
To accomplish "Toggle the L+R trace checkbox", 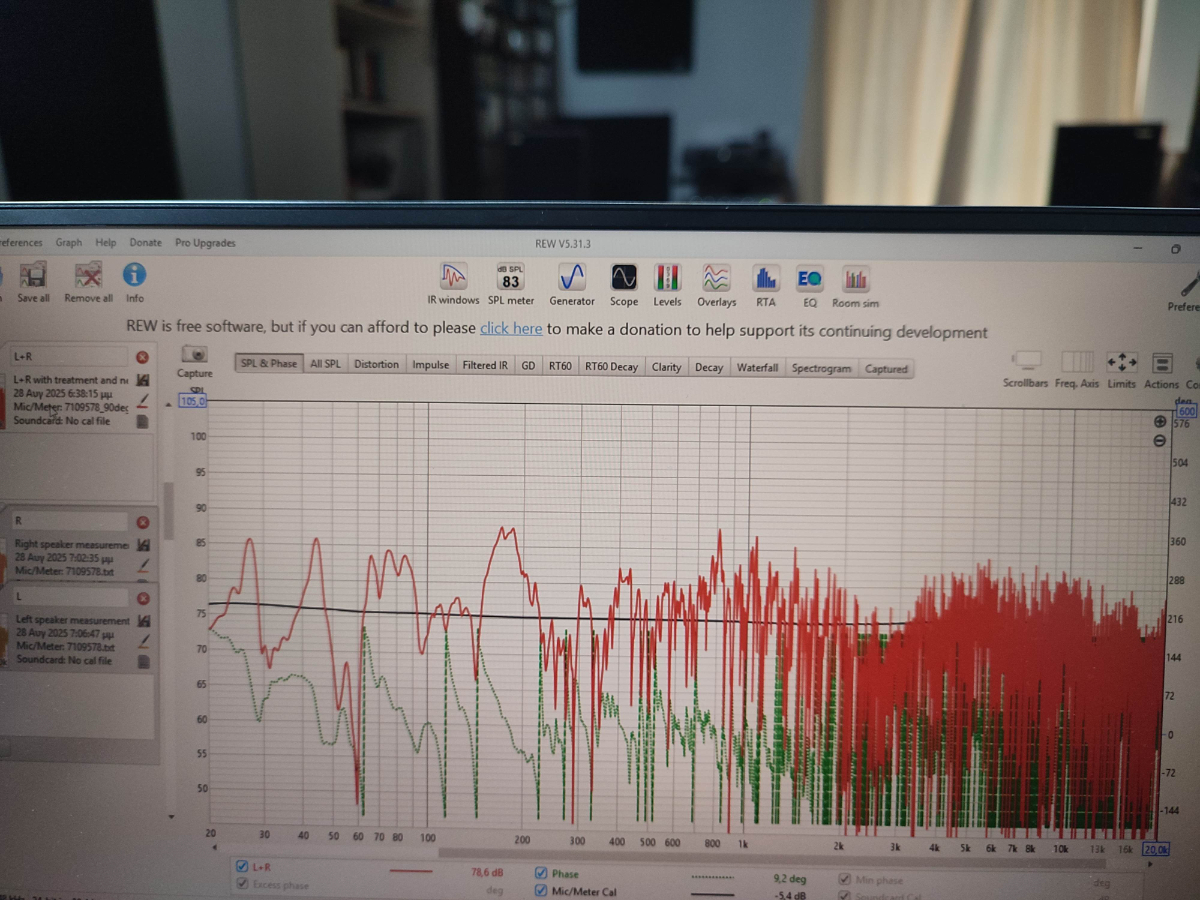I will (241, 867).
